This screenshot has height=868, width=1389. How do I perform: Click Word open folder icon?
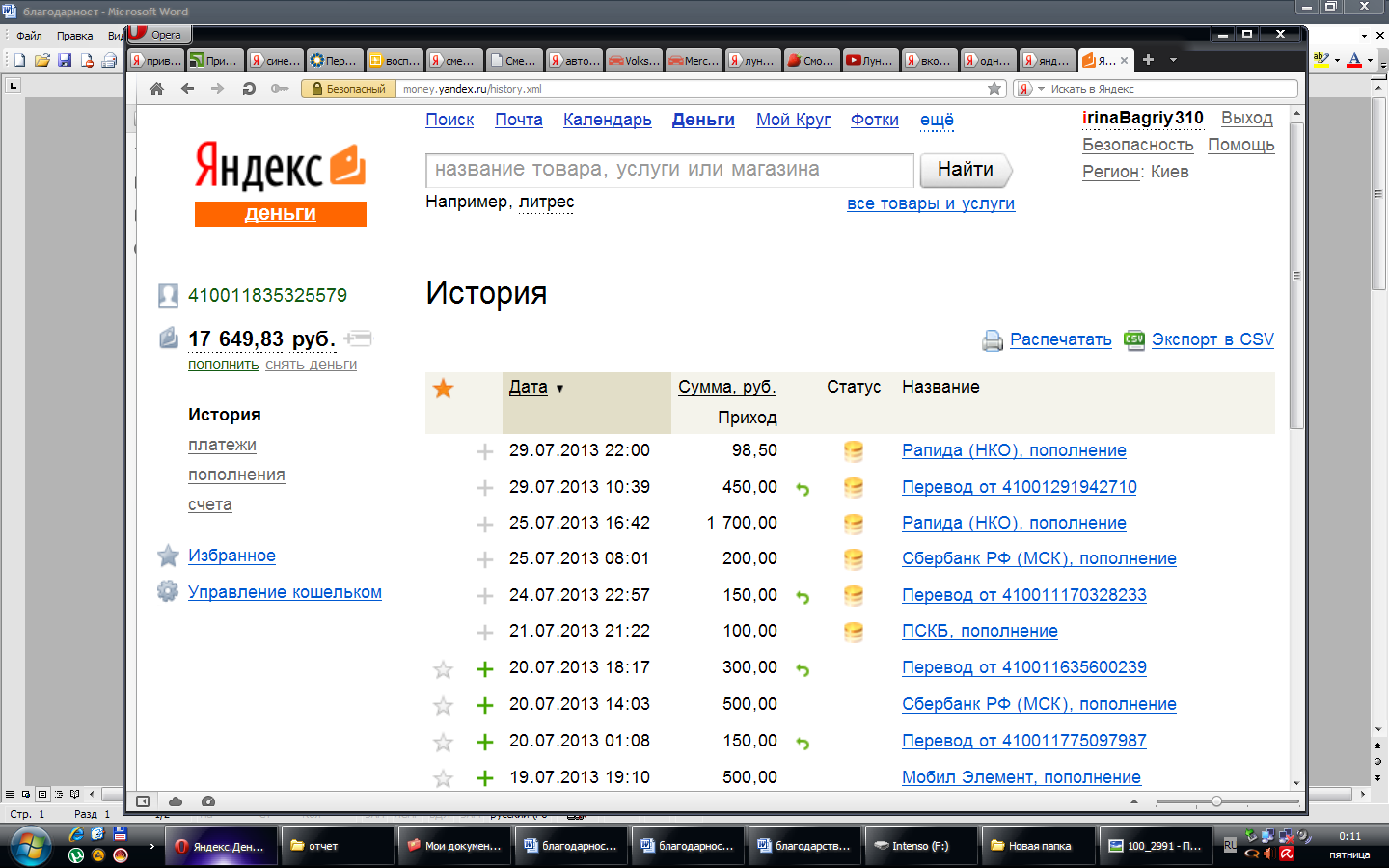coord(41,60)
